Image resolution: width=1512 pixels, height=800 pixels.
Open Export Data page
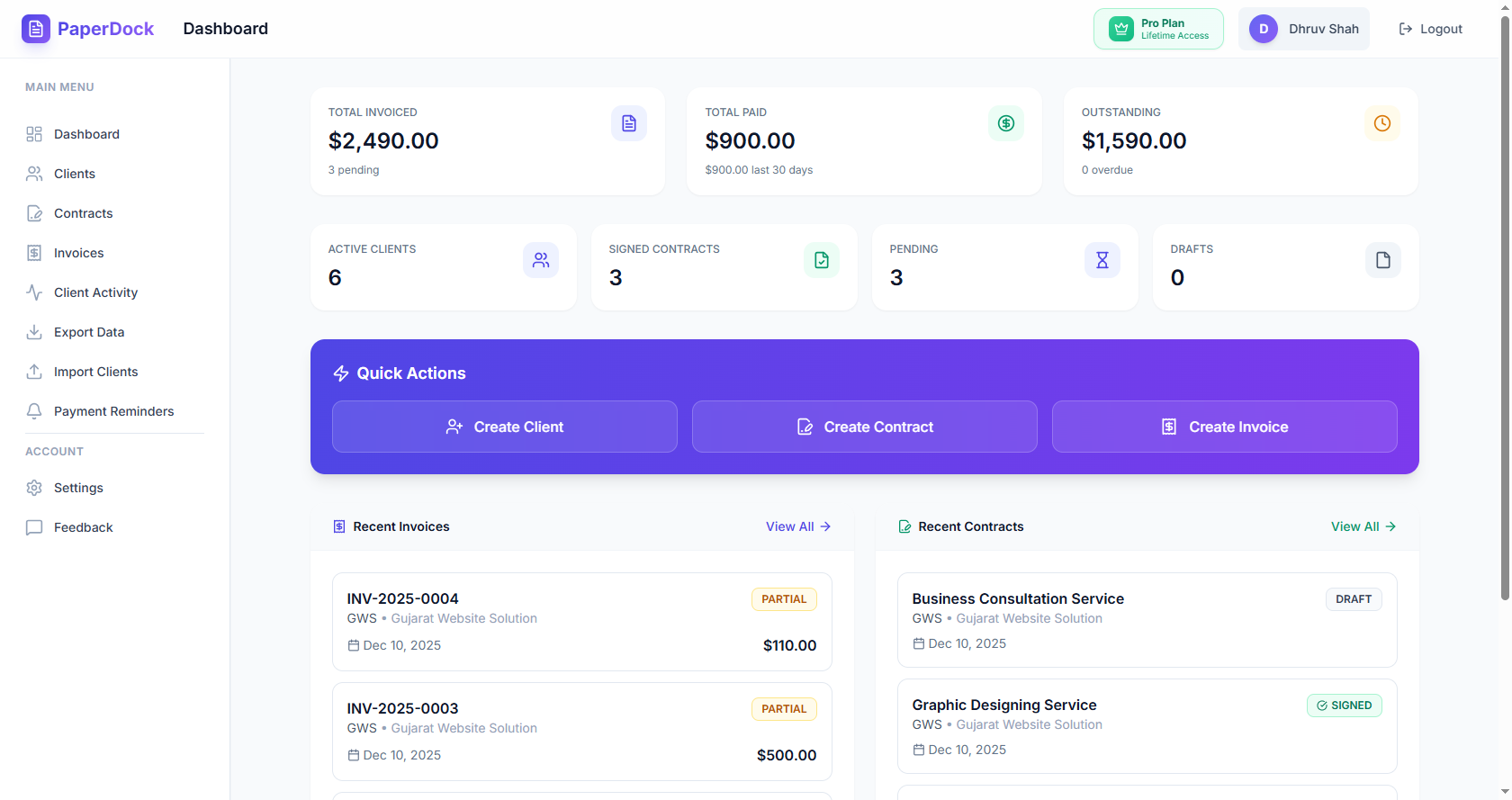tap(115, 332)
